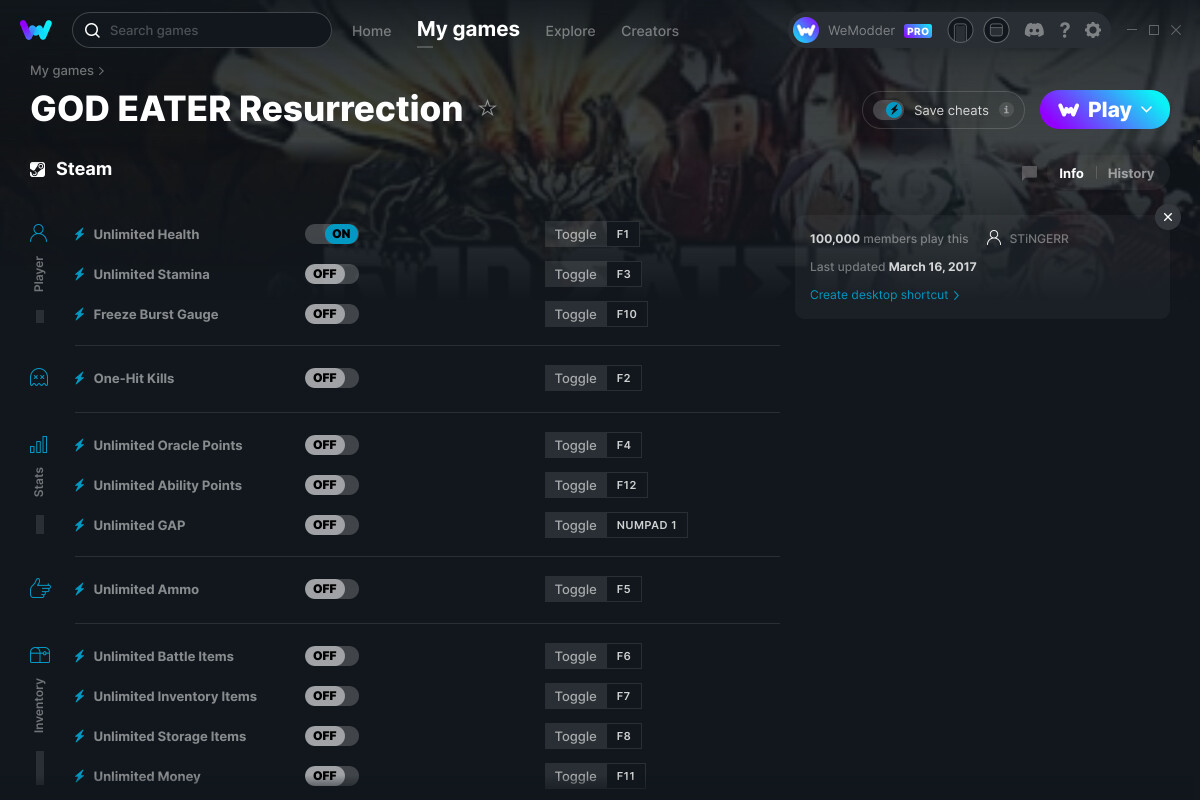Click the lightning bolt beside One-Hit Kills
The image size is (1200, 800).
(80, 378)
